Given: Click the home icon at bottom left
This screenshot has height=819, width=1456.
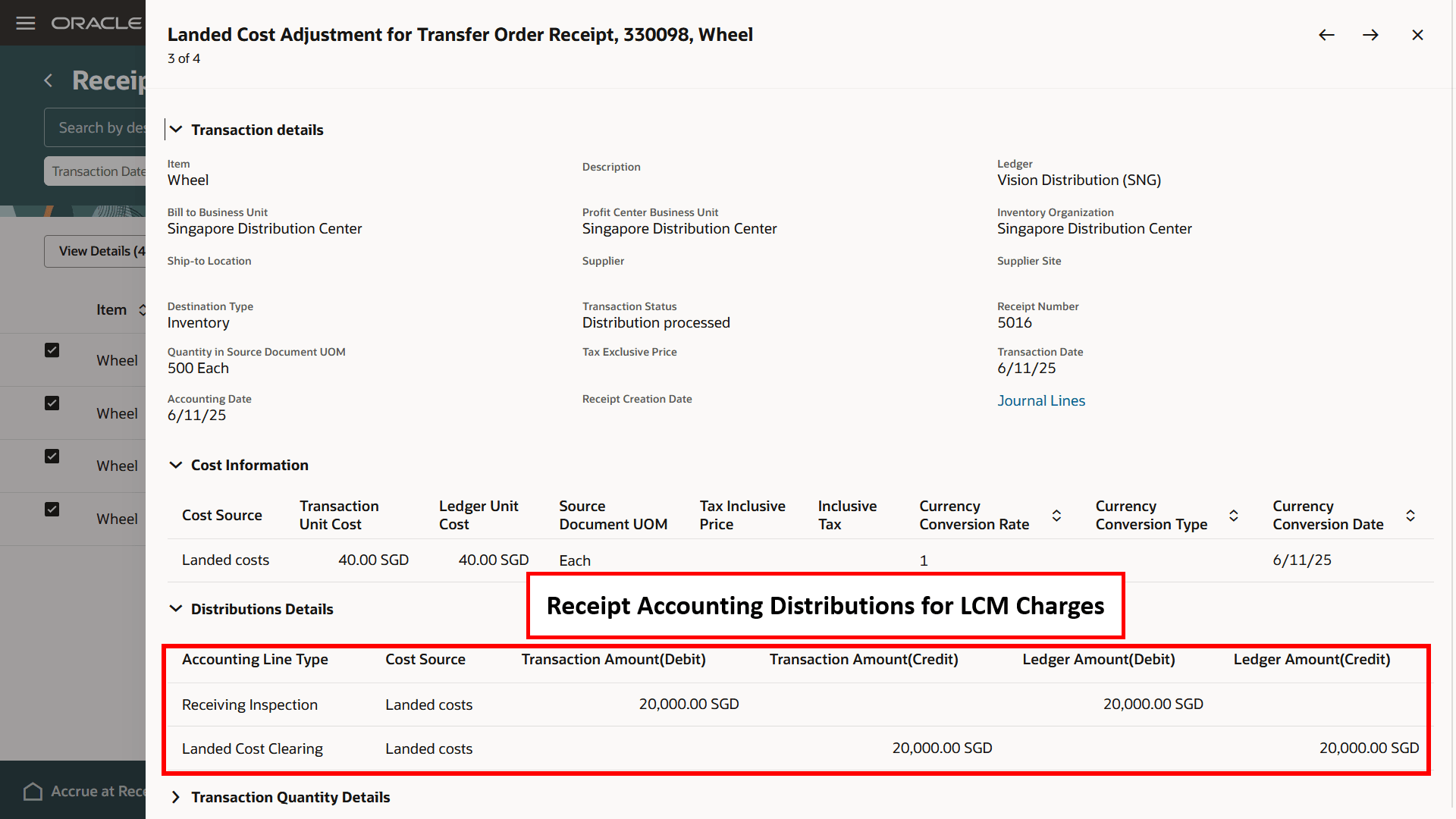Looking at the screenshot, I should (x=33, y=792).
